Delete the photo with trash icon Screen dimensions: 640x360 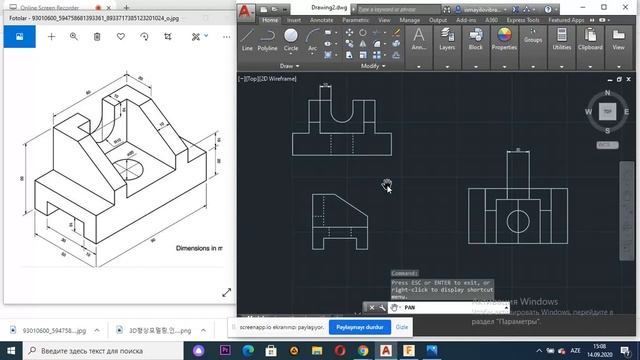pyautogui.click(x=97, y=37)
